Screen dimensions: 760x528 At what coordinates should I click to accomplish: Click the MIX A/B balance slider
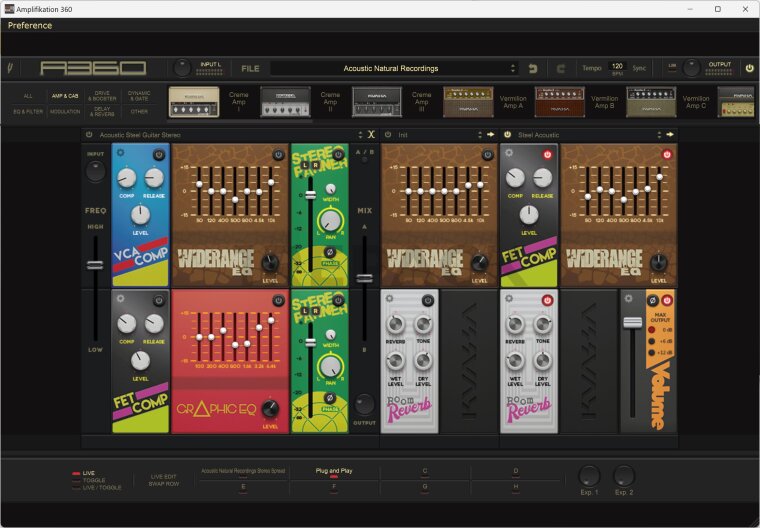tap(365, 277)
